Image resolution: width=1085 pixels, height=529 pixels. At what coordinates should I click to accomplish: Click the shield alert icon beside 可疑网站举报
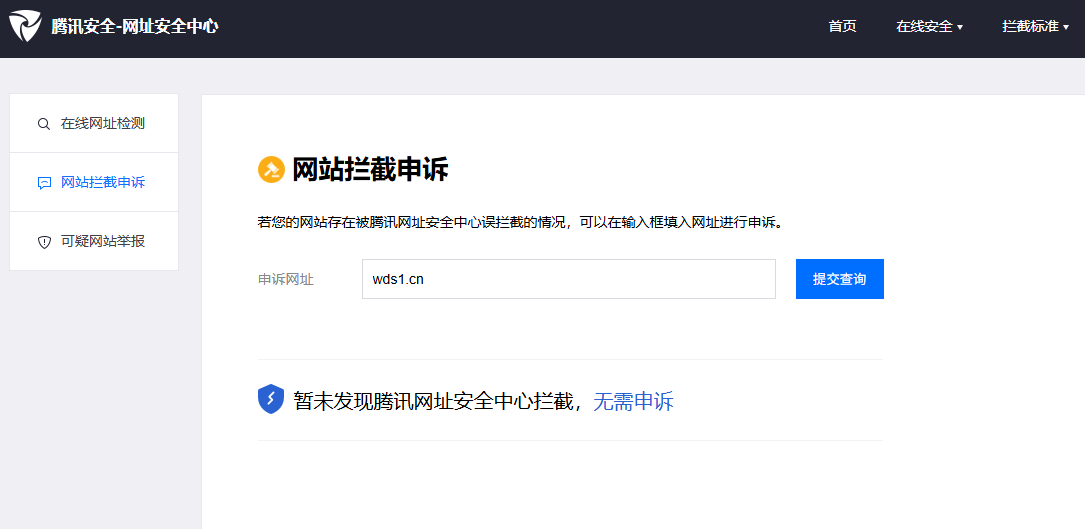44,242
